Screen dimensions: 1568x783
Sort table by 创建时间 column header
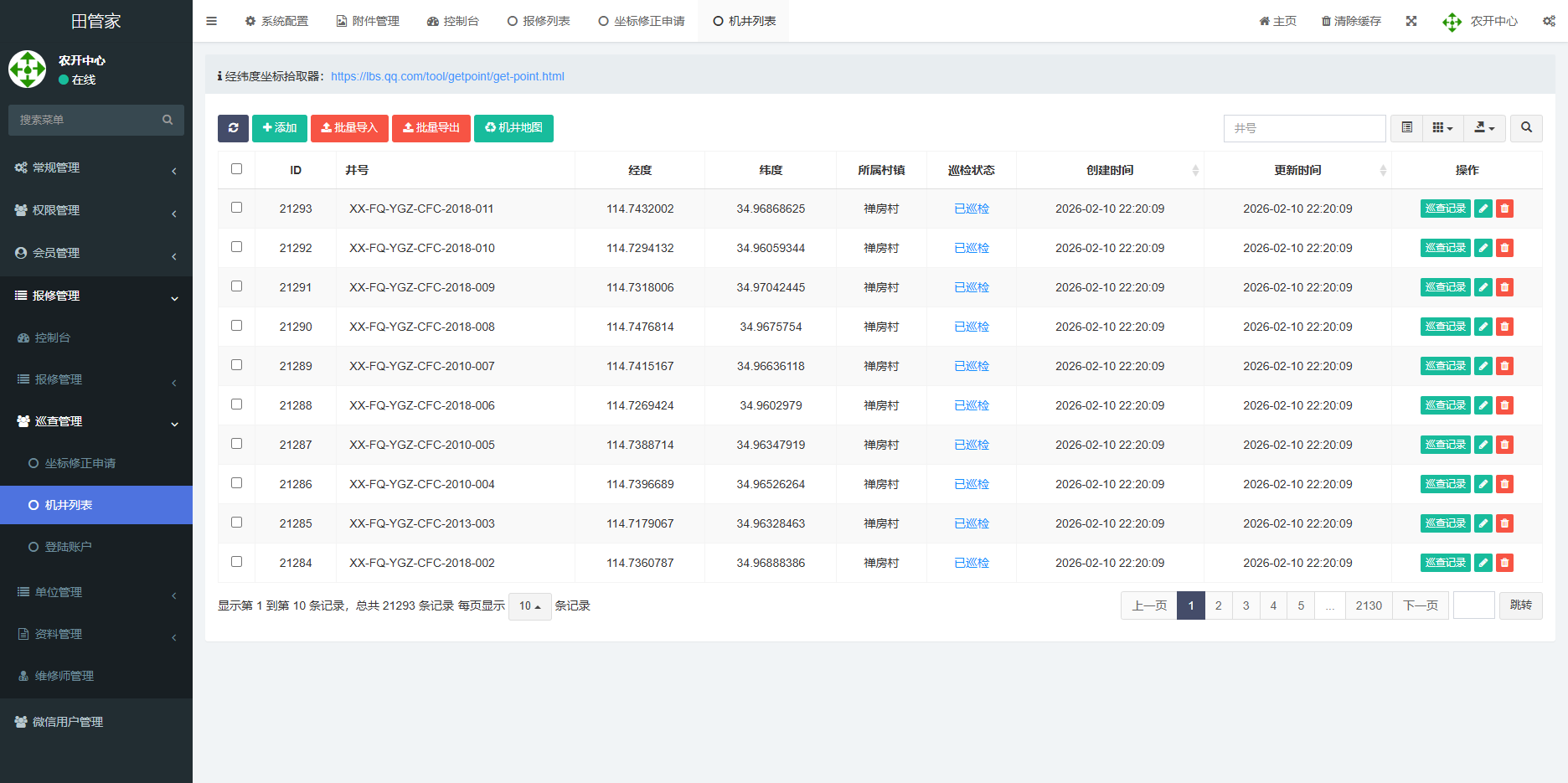(x=1110, y=170)
